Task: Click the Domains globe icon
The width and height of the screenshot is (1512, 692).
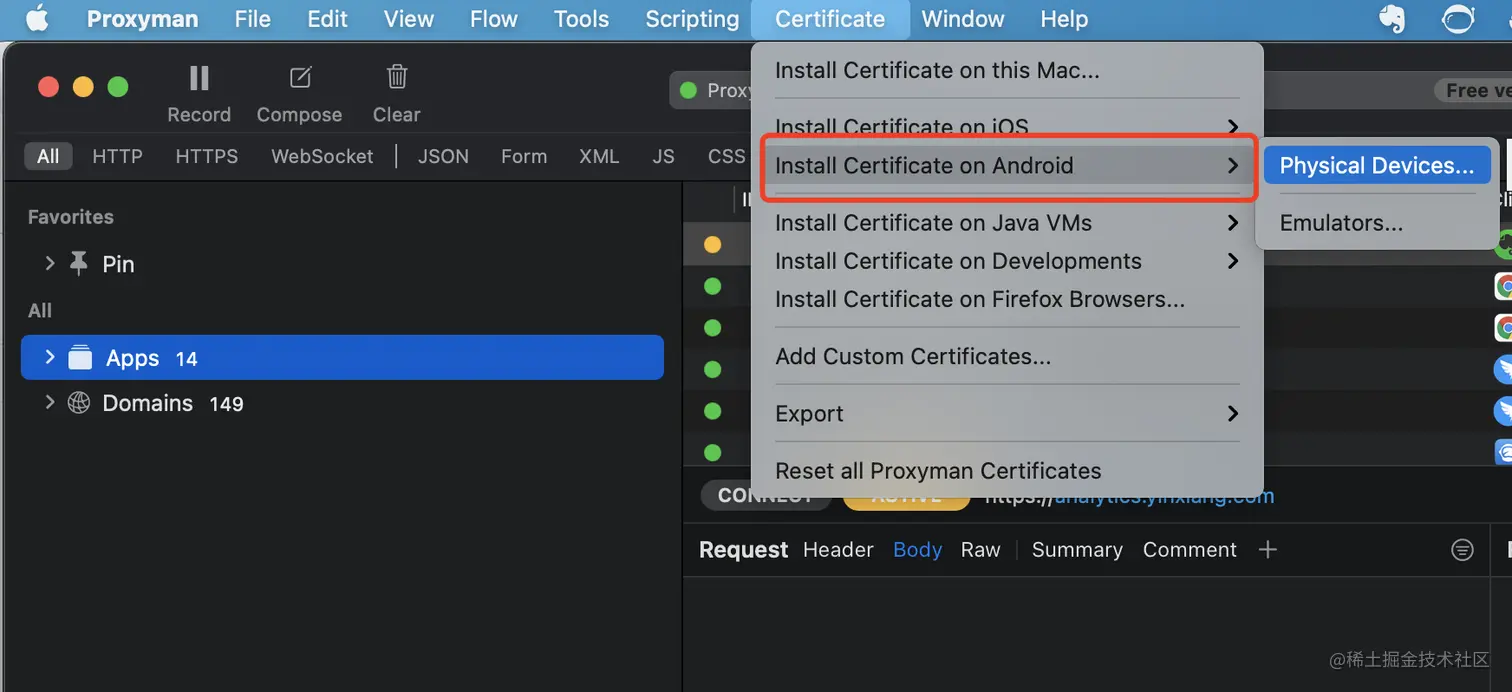Action: (79, 403)
